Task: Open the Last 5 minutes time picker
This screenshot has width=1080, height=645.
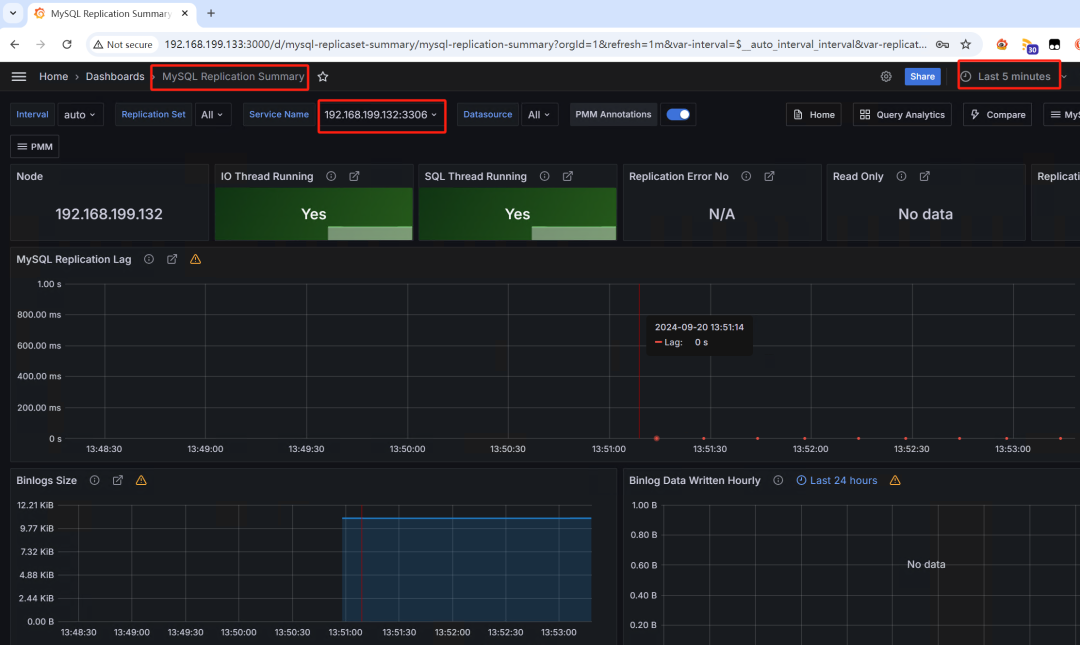Action: [x=1008, y=76]
